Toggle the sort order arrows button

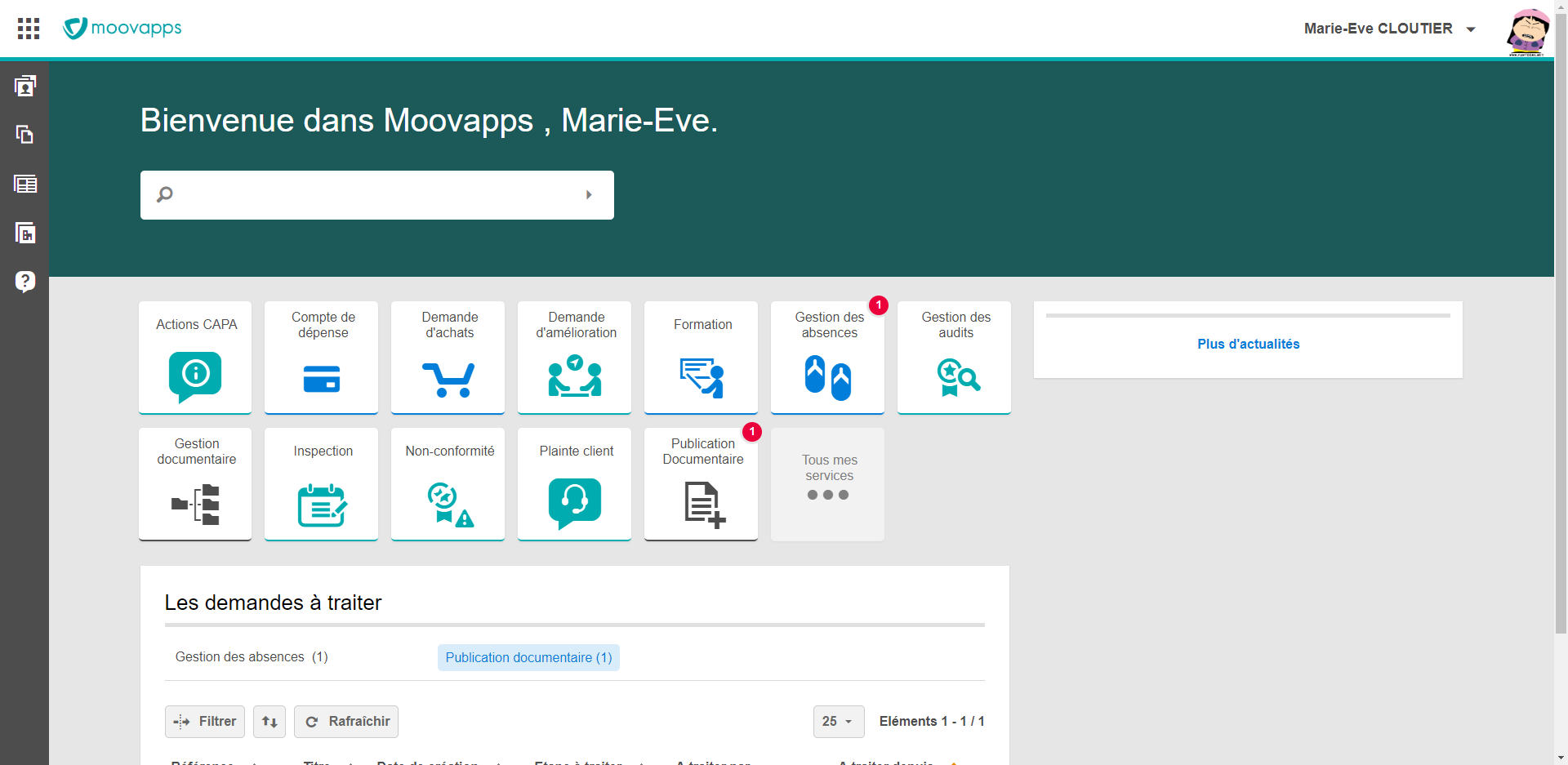coord(269,722)
